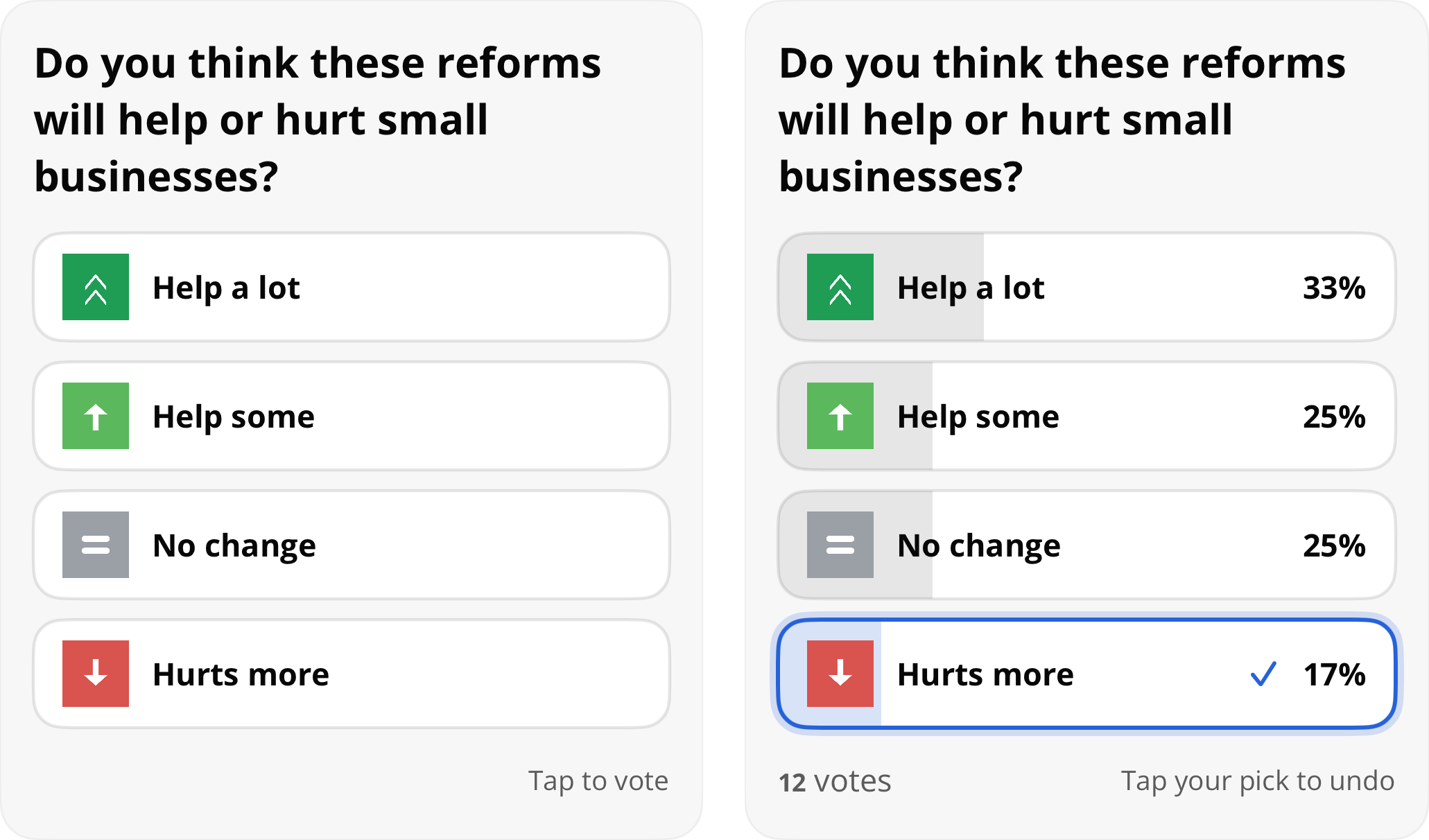Click red down-arrow icon in selected Hurts more row

pyautogui.click(x=840, y=674)
